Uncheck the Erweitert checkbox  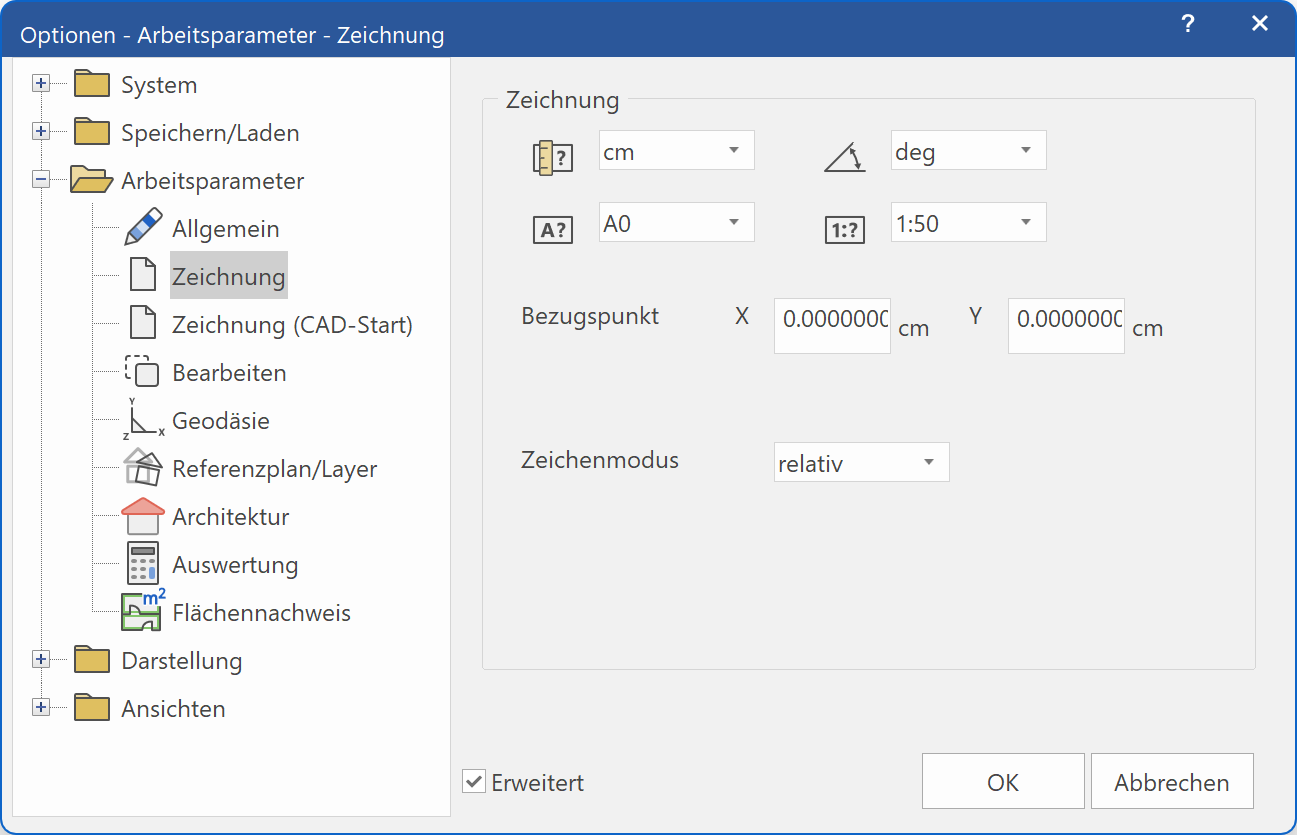pos(473,782)
